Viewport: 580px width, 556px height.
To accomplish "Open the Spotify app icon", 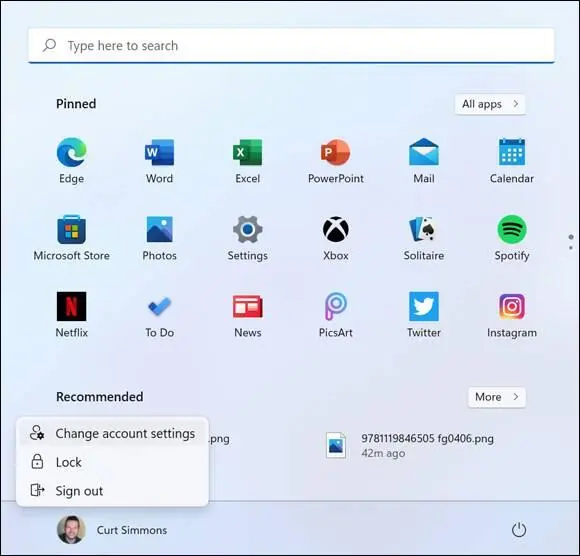I will click(x=512, y=237).
